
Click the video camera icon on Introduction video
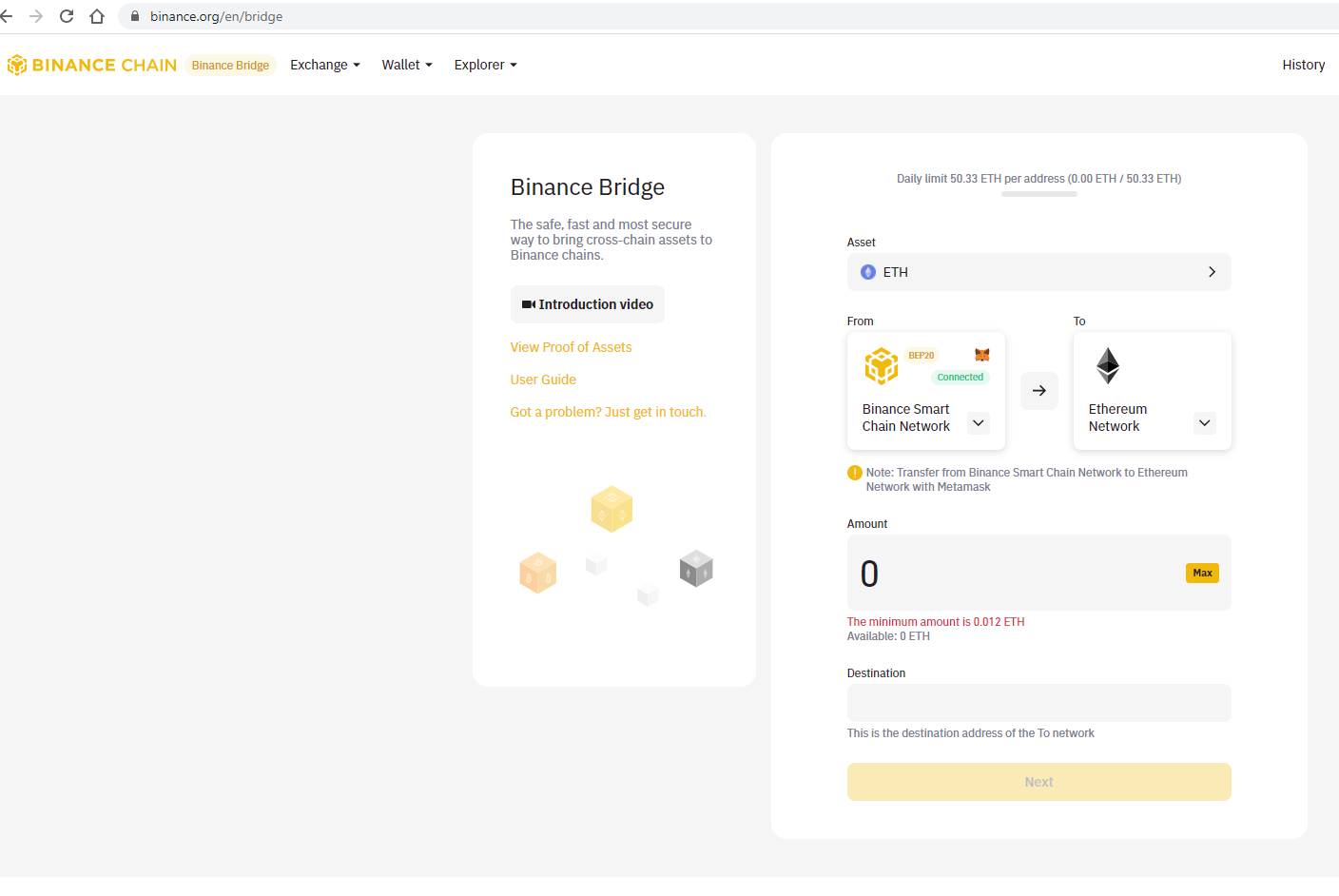pyautogui.click(x=529, y=304)
